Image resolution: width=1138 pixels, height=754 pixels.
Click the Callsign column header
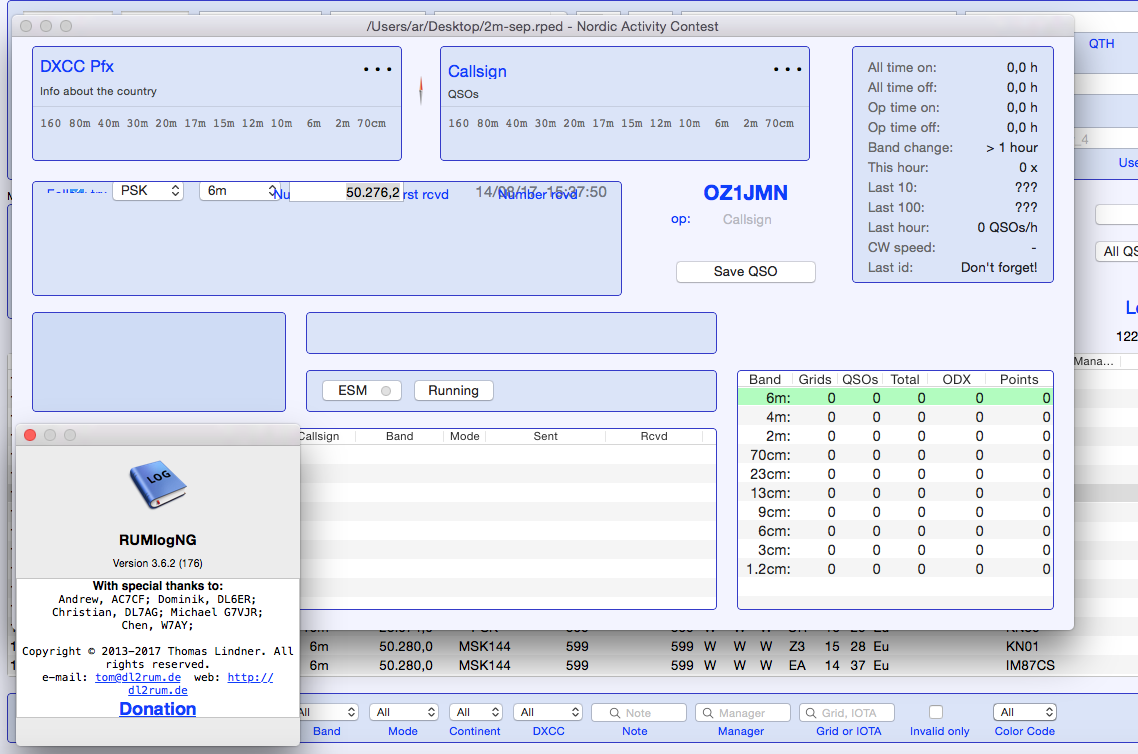(319, 436)
